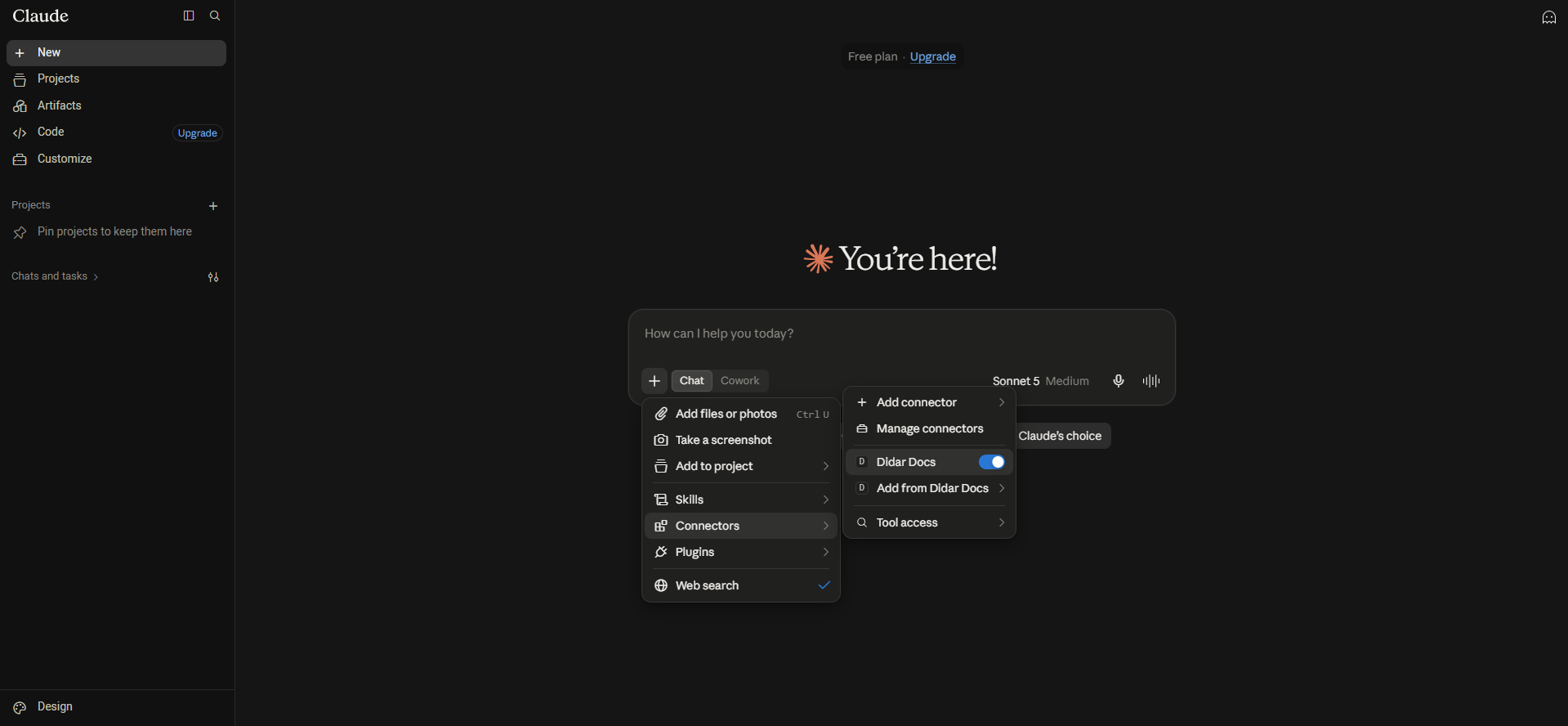Select Manage connectors menu entry
Screen dimensions: 1568x726
tap(929, 429)
